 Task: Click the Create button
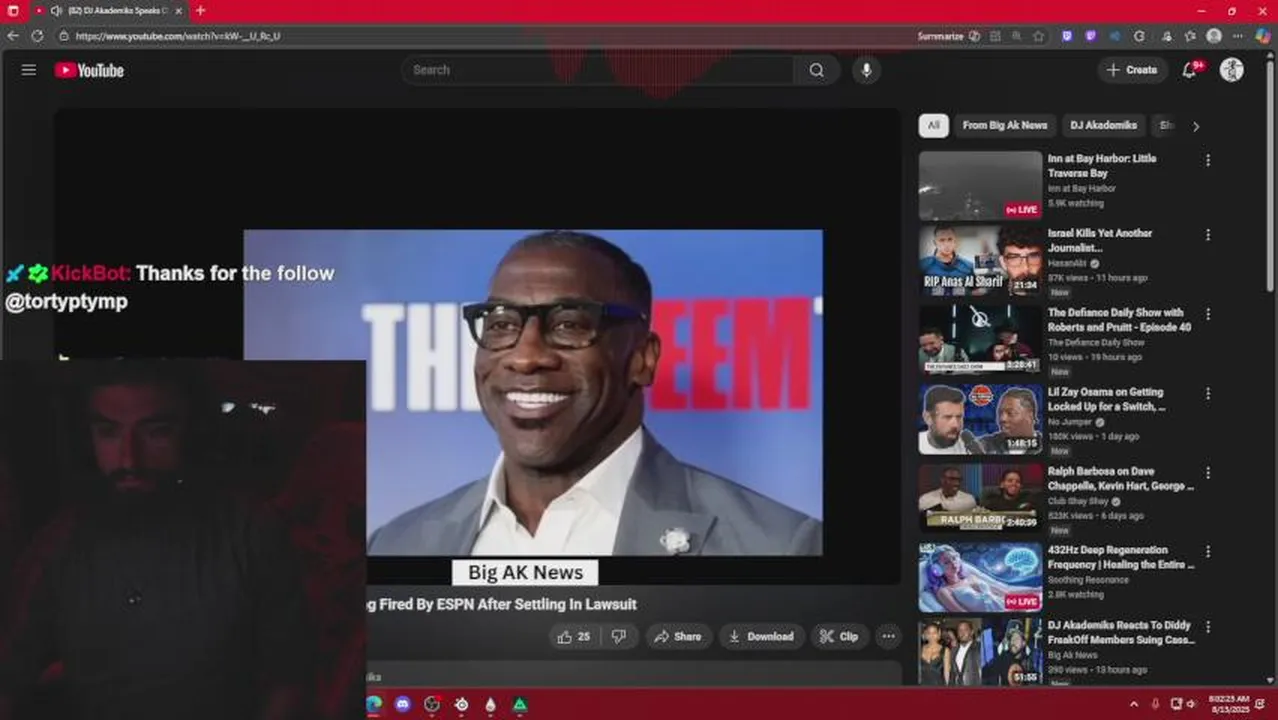tap(1132, 70)
